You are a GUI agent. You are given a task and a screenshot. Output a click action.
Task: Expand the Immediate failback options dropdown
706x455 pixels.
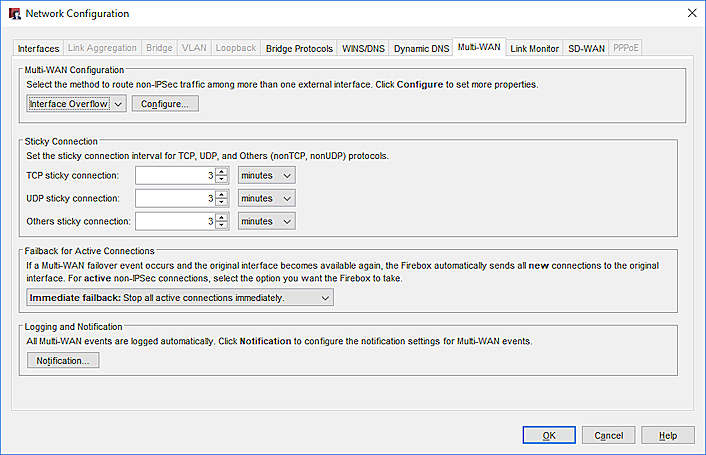tap(179, 298)
